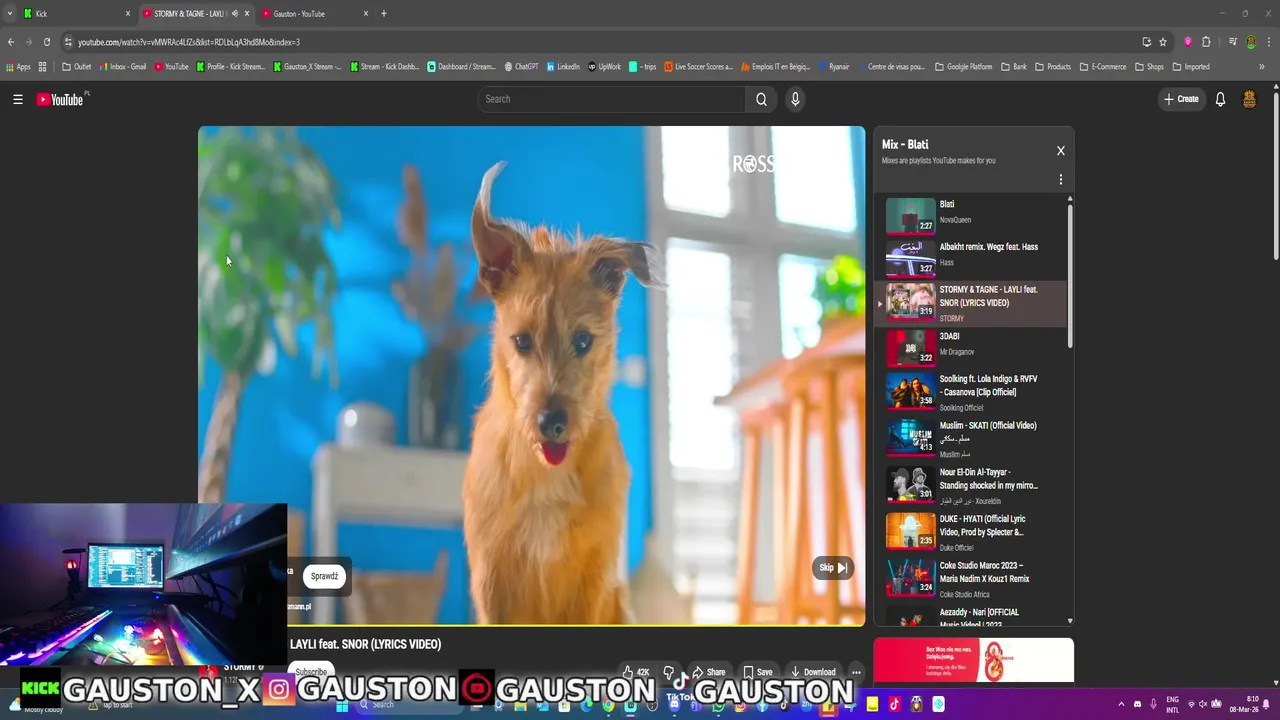Screen dimensions: 1280x720
Task: Open the UpWork bookmark
Action: (604, 67)
